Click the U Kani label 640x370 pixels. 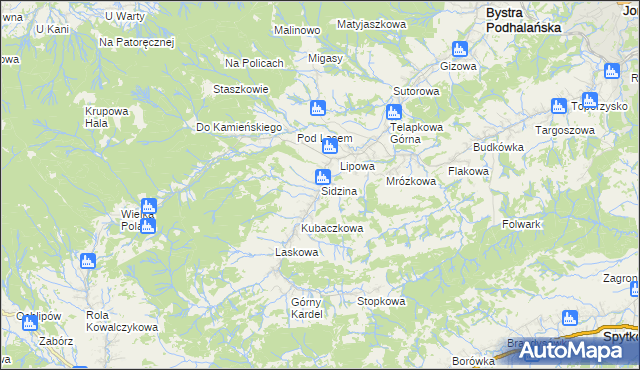(x=52, y=29)
